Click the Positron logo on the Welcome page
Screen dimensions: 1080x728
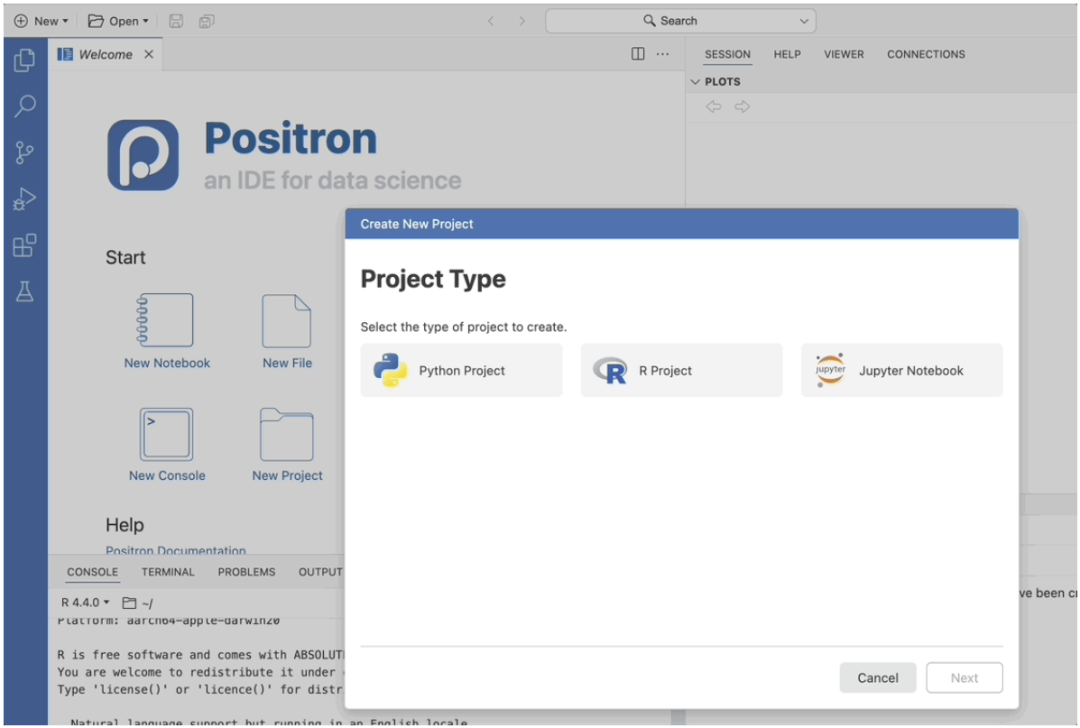point(143,155)
